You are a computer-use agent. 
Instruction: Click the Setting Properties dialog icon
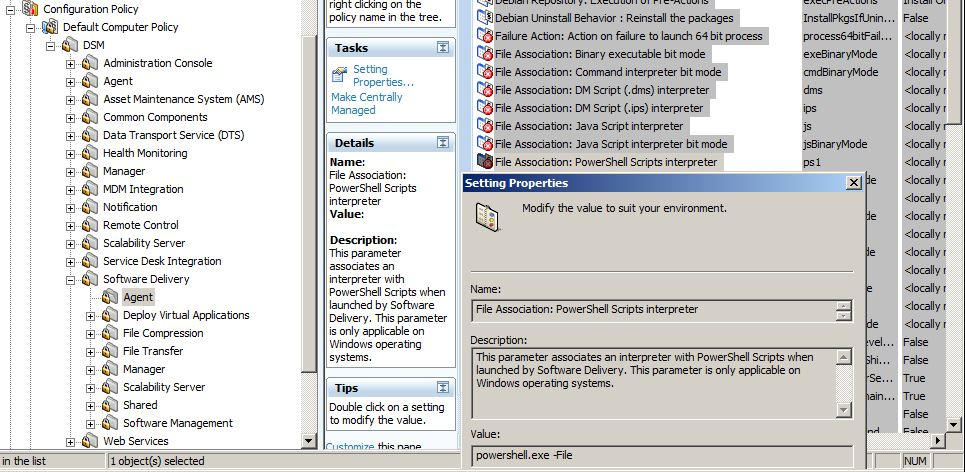pos(487,218)
